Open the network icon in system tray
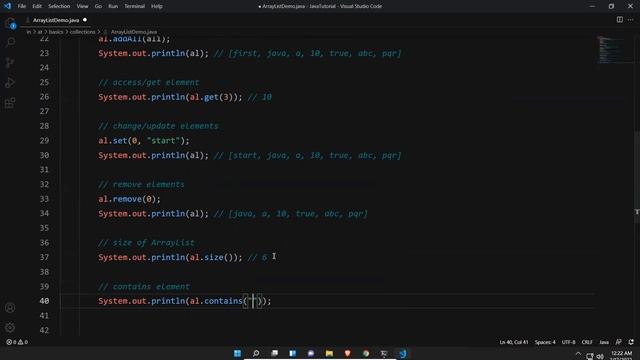Viewport: 640px width, 360px height. coord(590,356)
